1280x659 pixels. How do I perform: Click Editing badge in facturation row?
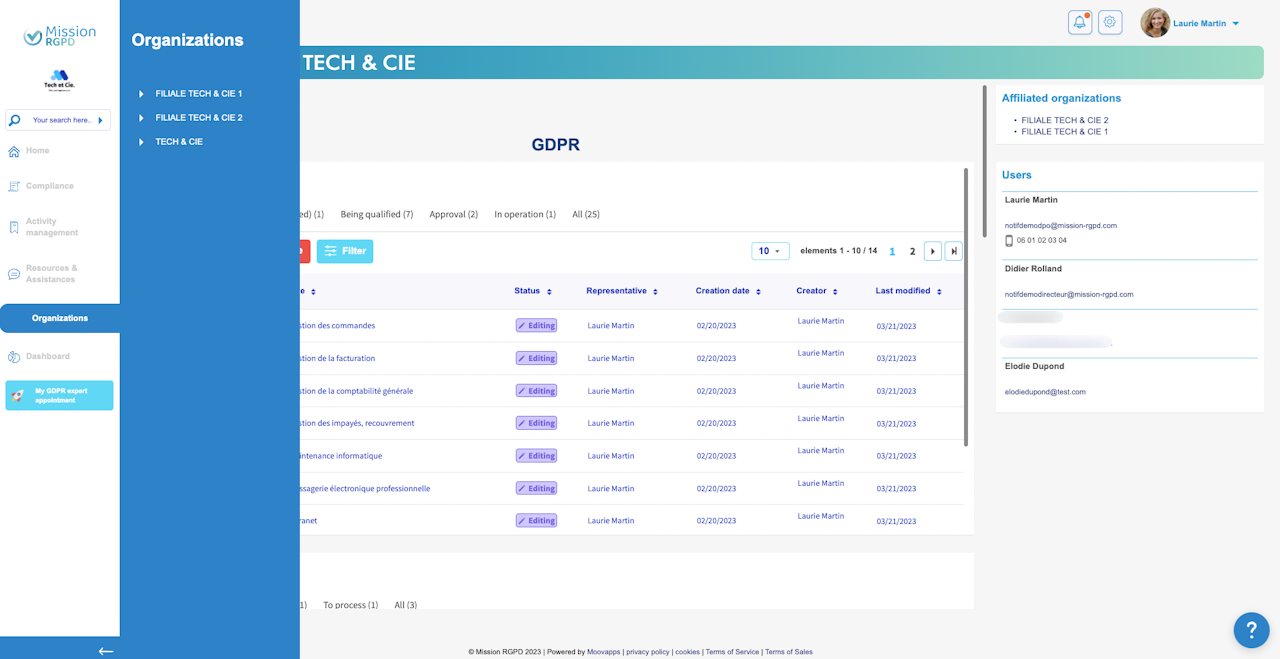click(x=536, y=358)
